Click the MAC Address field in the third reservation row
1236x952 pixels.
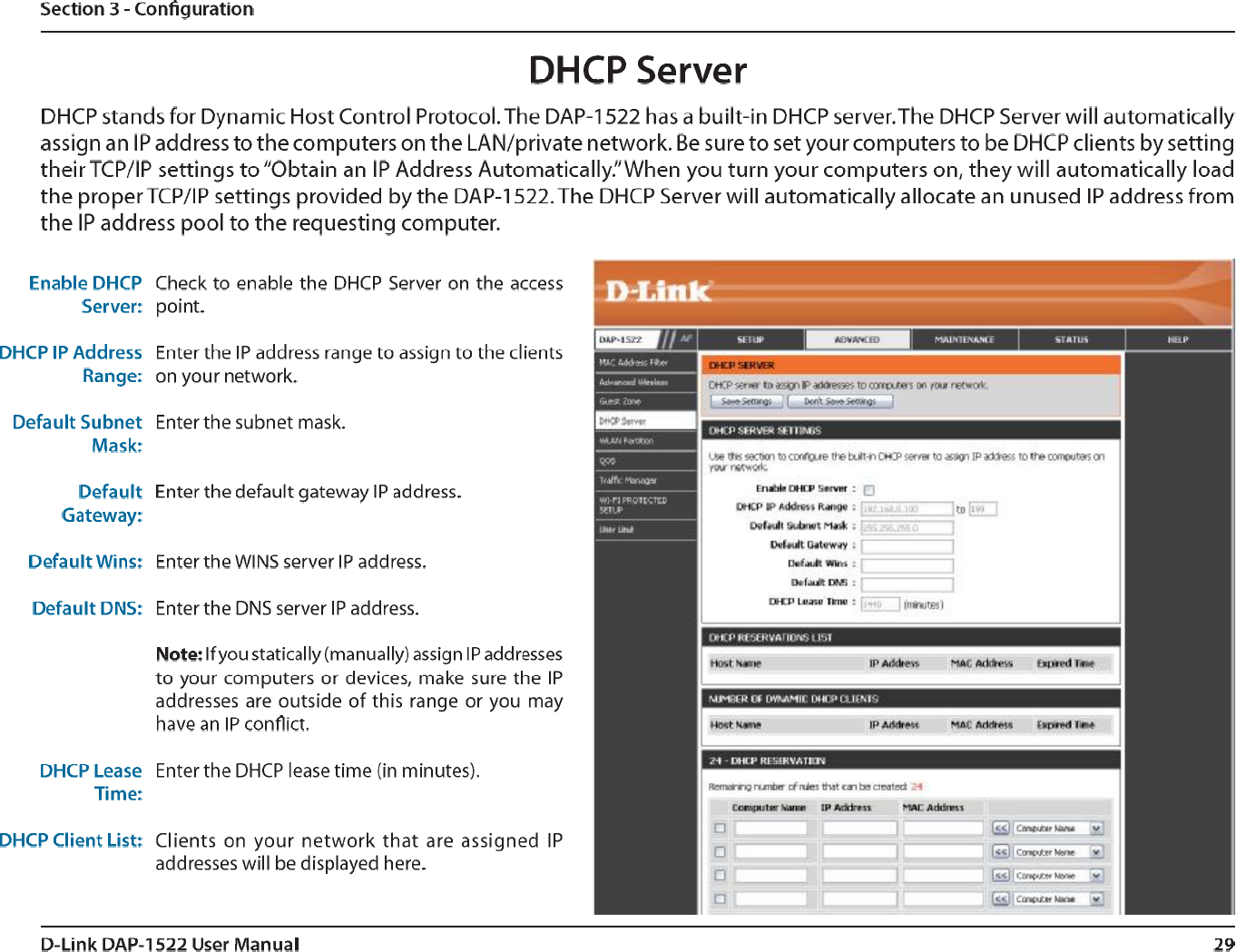[943, 876]
